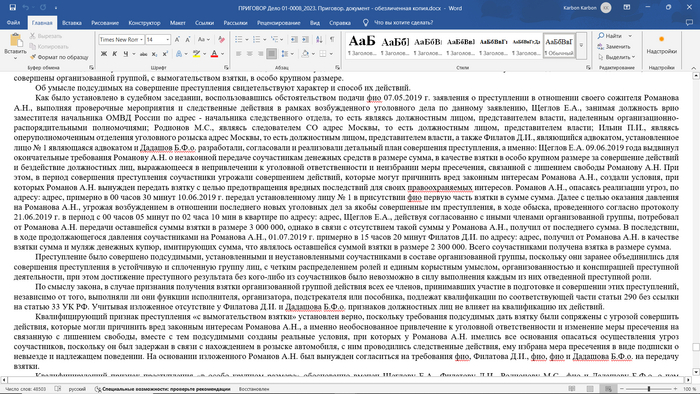Switch to the Рецензирование tab

click(279, 23)
